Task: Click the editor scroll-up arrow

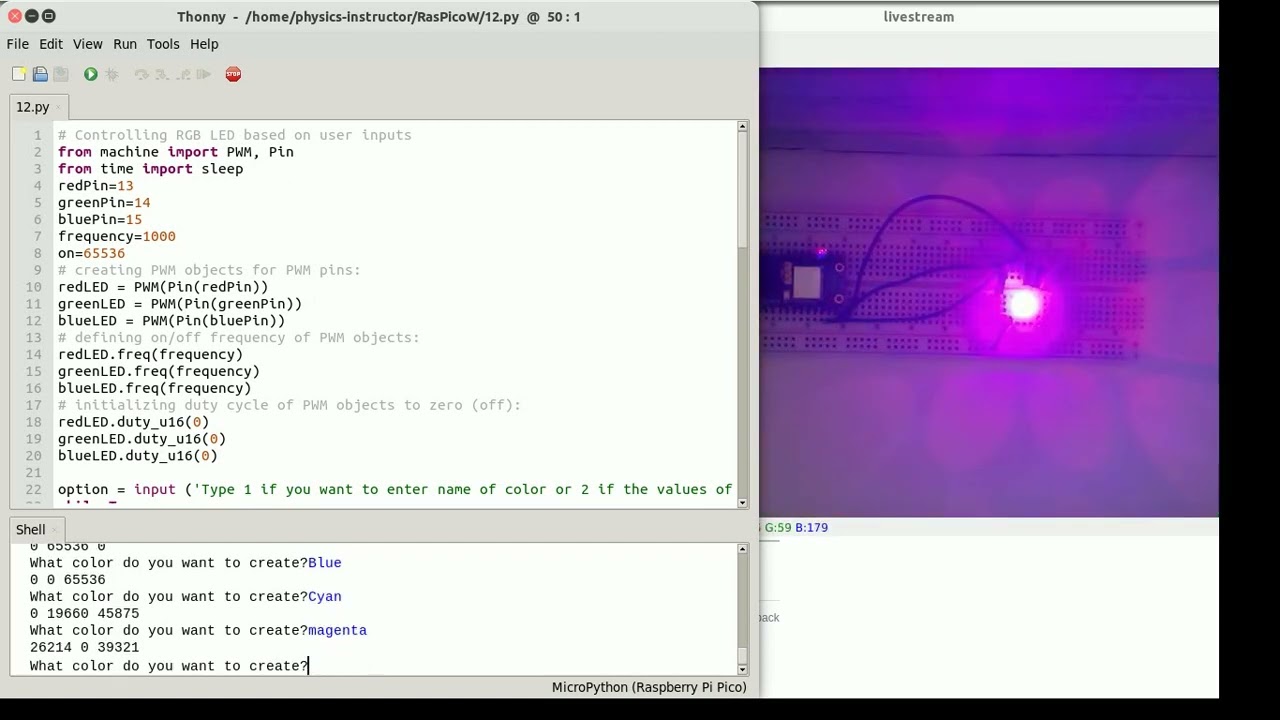Action: pyautogui.click(x=742, y=127)
